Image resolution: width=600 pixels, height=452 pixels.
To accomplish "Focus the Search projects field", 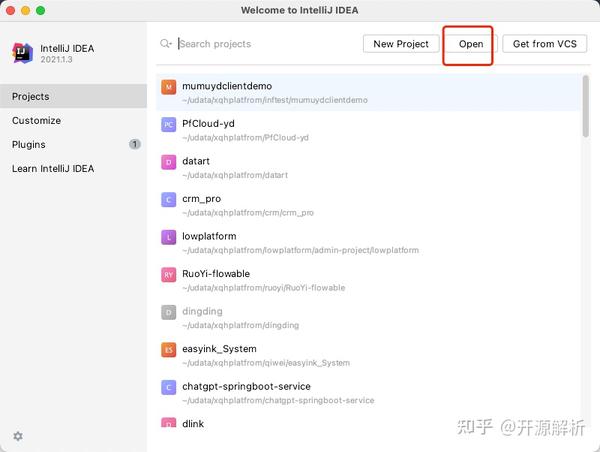I will (265, 44).
